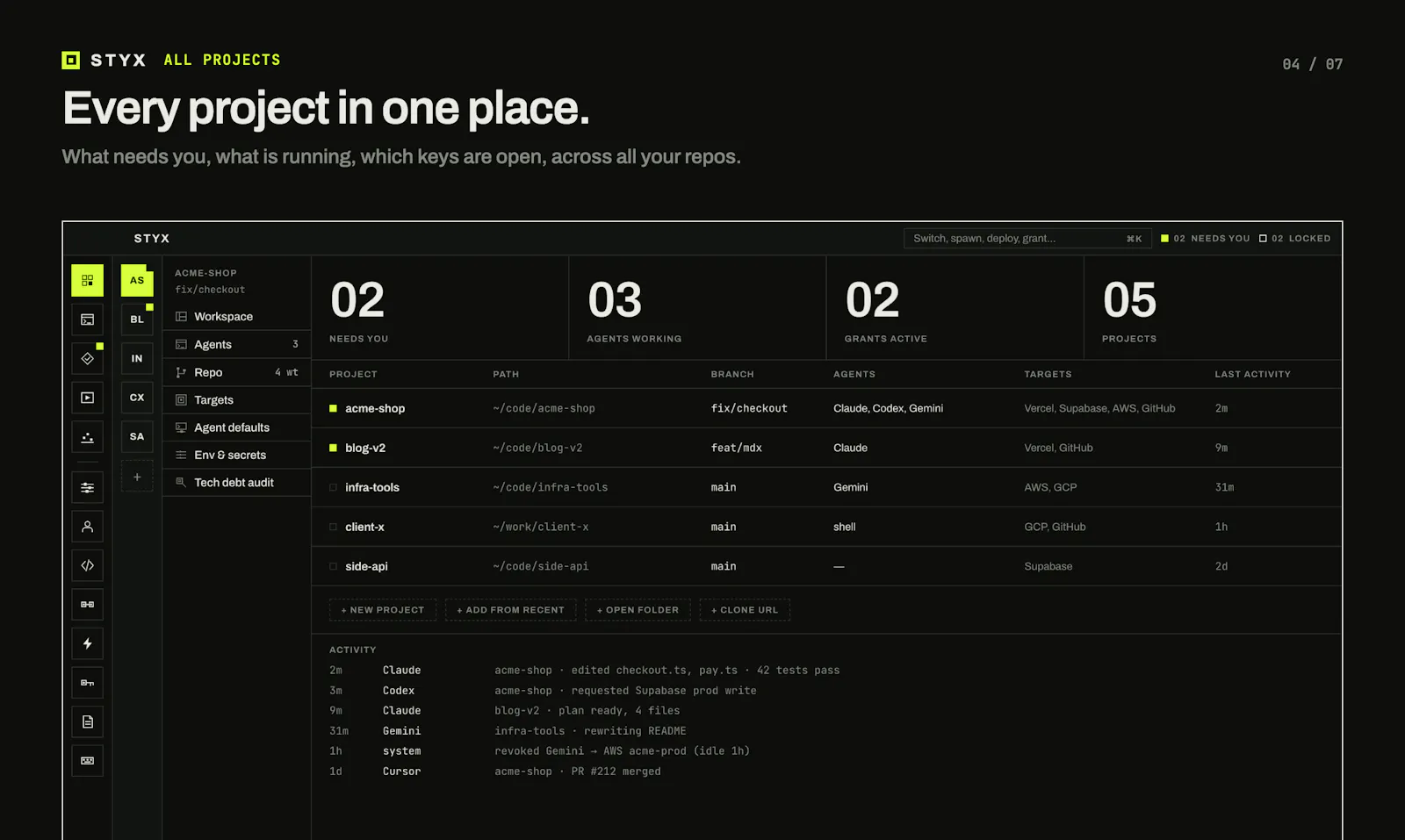Toggle the status square beside infra-tools
Image resolution: width=1405 pixels, height=840 pixels.
[333, 487]
